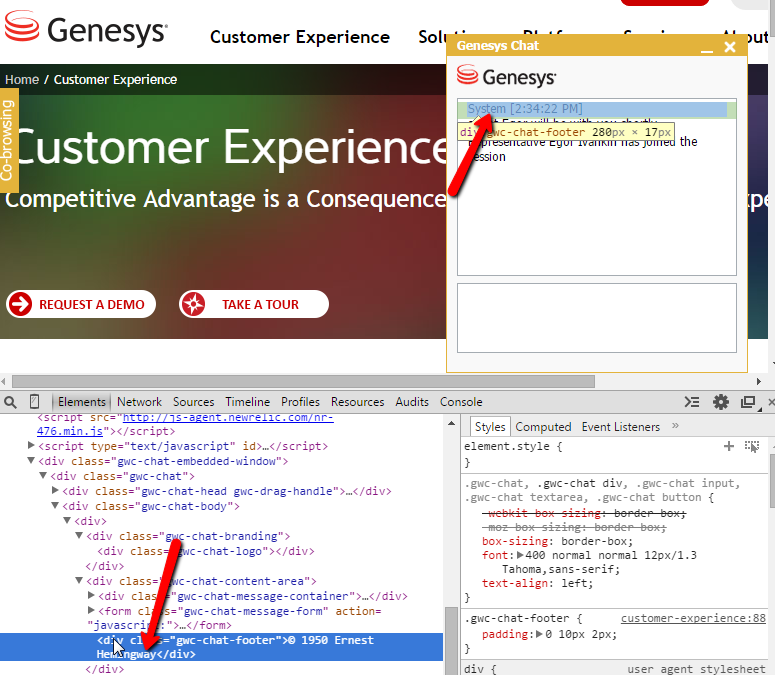
Task: Click the Take a Tour compass icon
Action: tap(194, 304)
